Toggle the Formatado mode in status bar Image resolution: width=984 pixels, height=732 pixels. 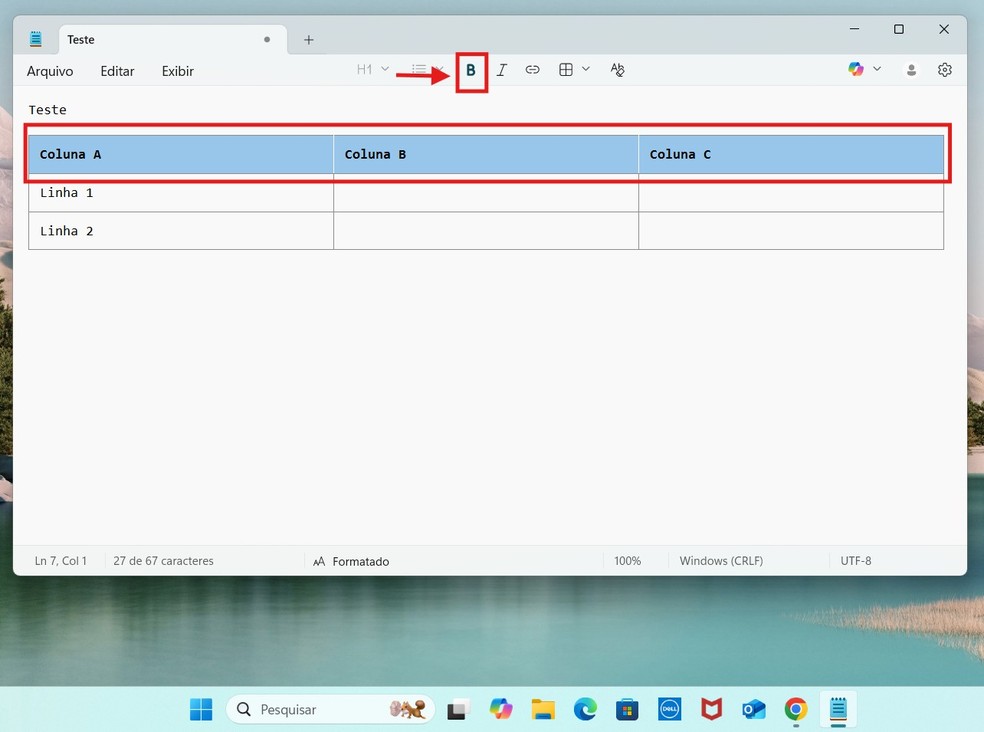click(x=351, y=561)
